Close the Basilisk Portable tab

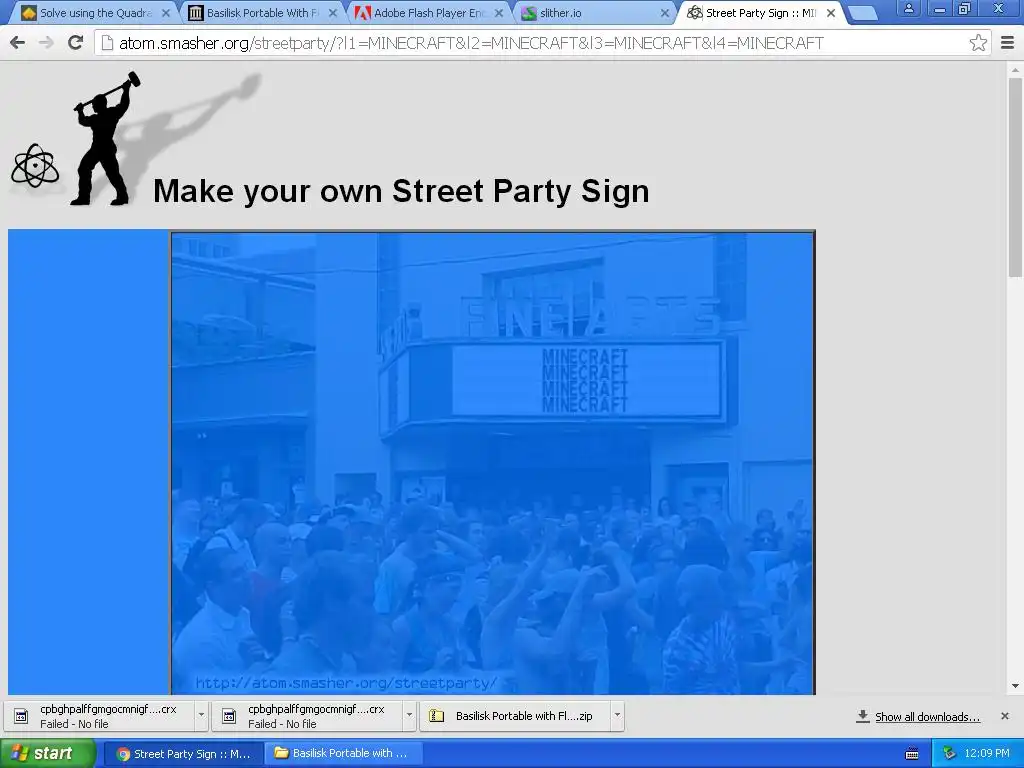(332, 13)
